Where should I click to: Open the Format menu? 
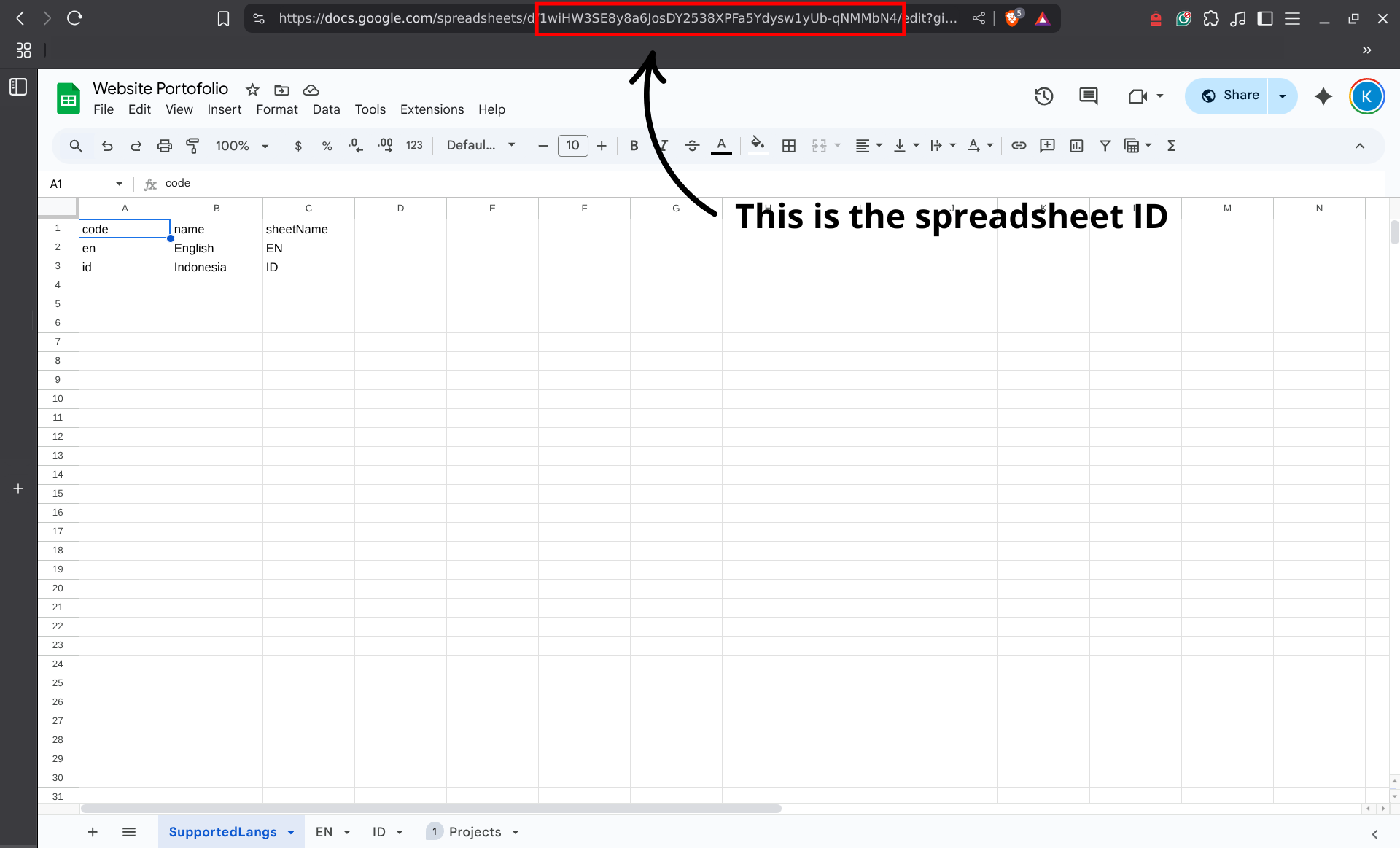click(x=277, y=109)
